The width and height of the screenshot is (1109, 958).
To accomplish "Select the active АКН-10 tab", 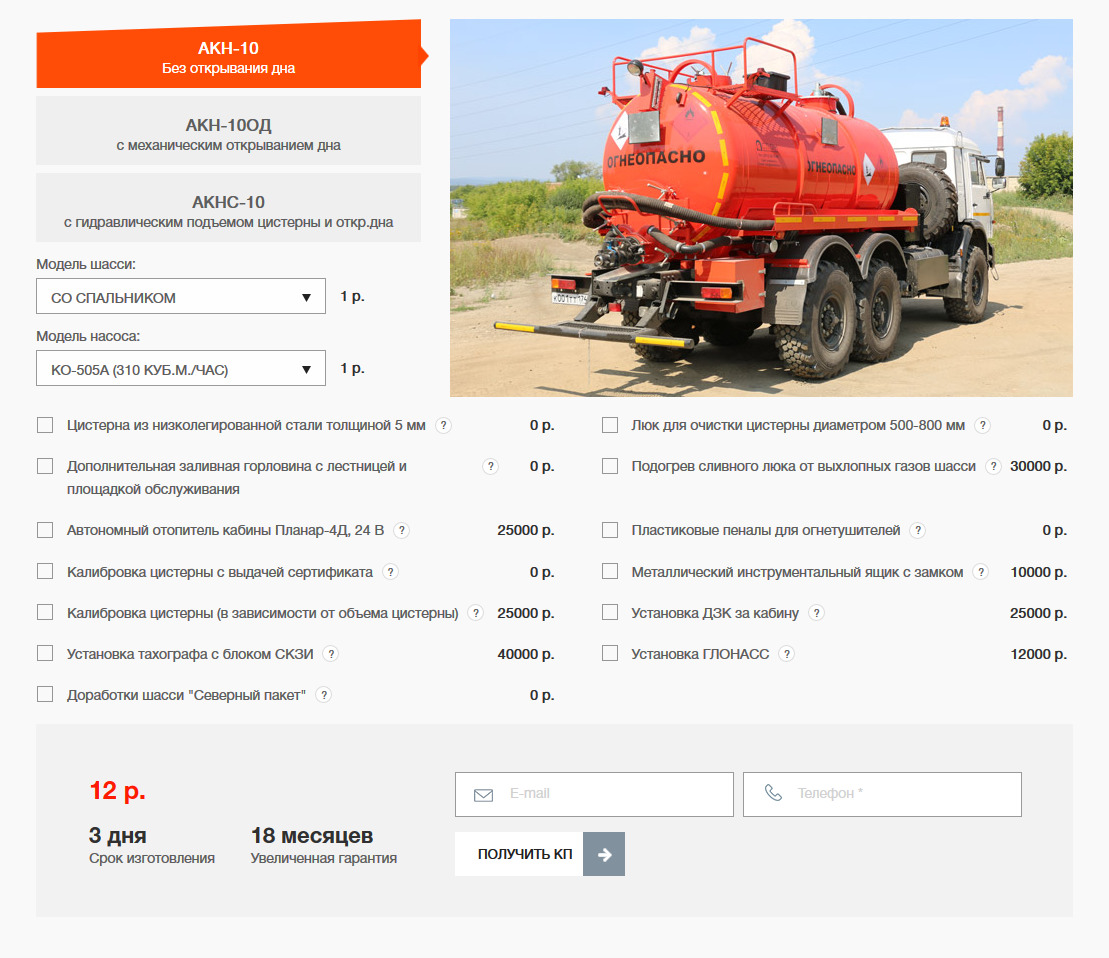I will click(228, 56).
